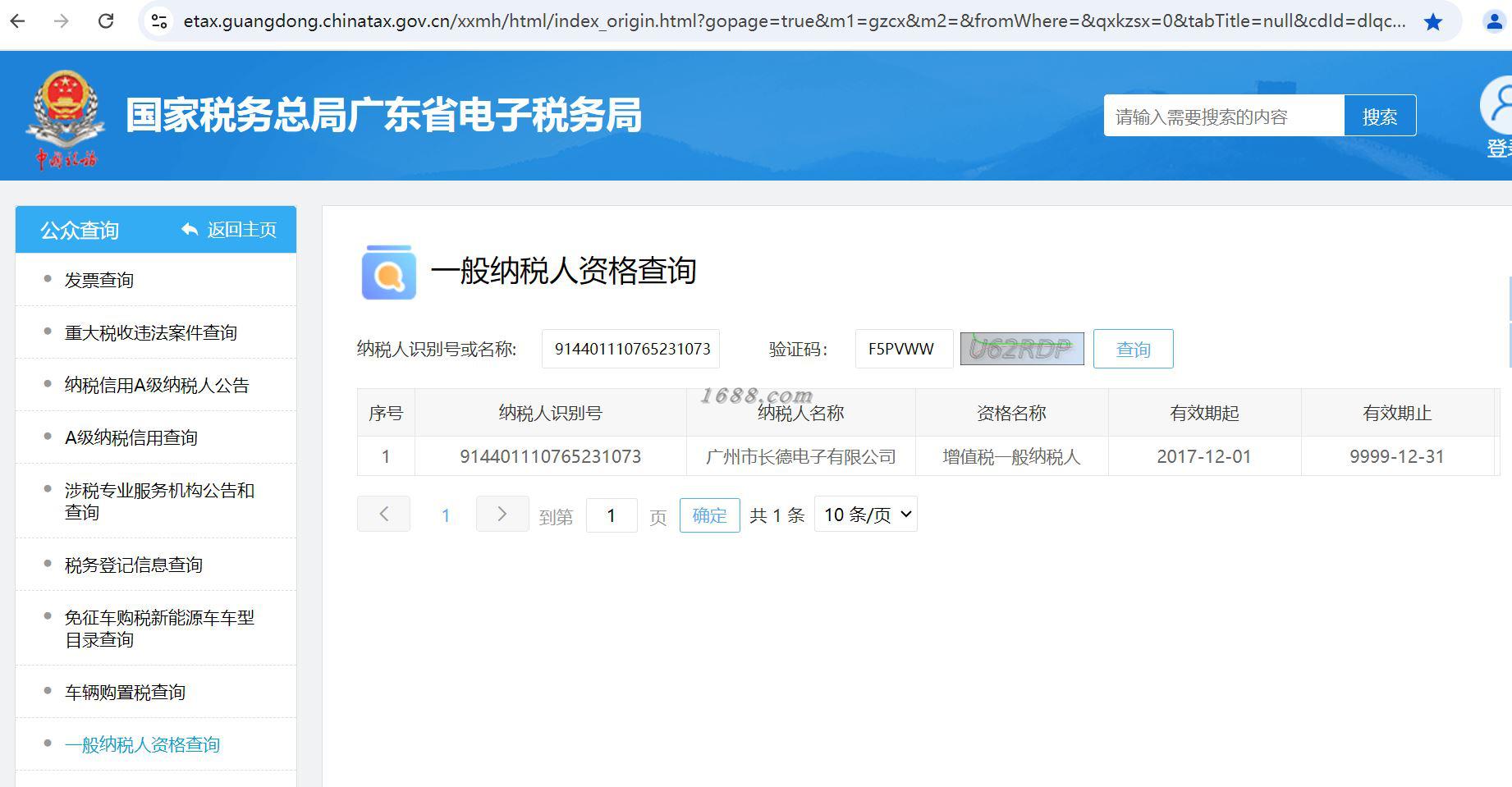Click the 增值税一般纳税人 cell
This screenshot has width=1512, height=787.
click(1012, 456)
